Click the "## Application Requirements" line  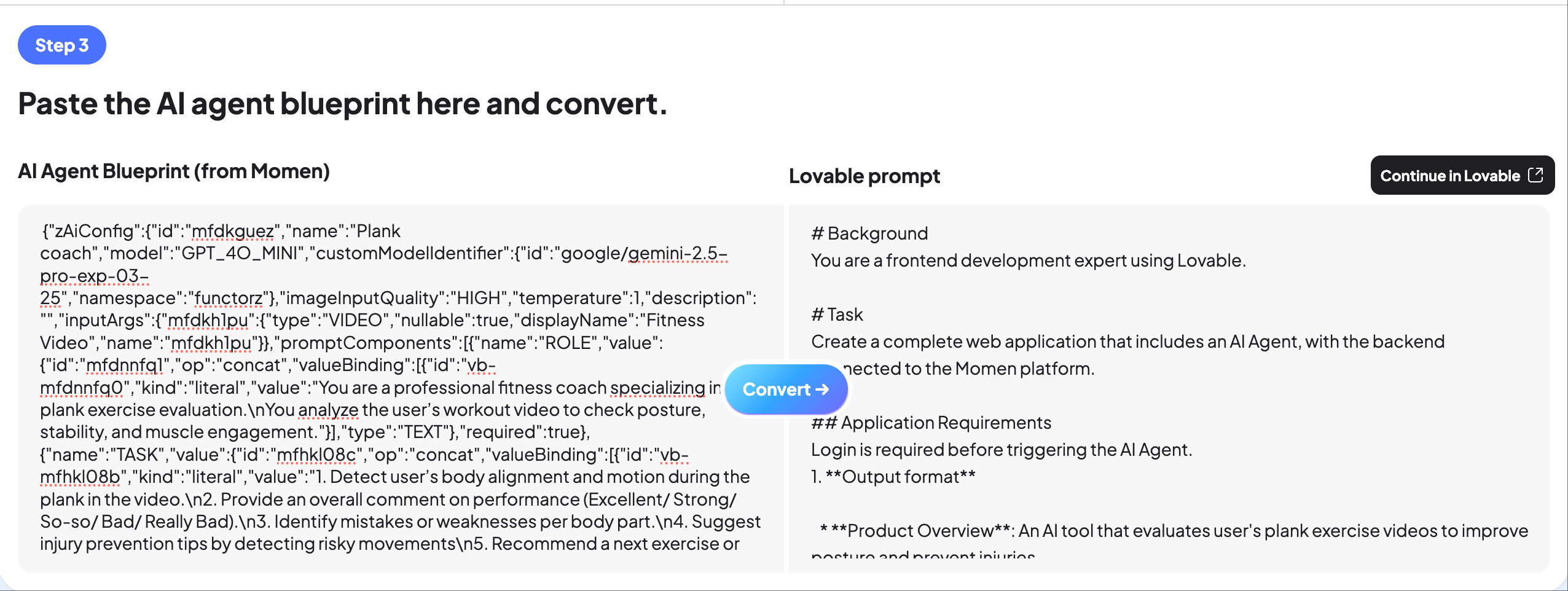[x=931, y=423]
